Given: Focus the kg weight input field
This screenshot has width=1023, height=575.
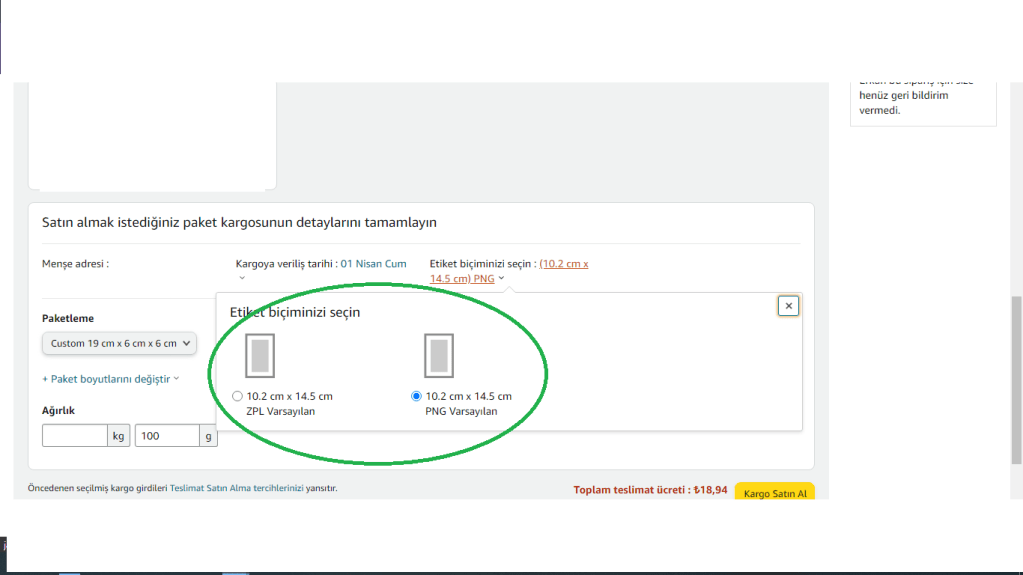Looking at the screenshot, I should click(75, 436).
